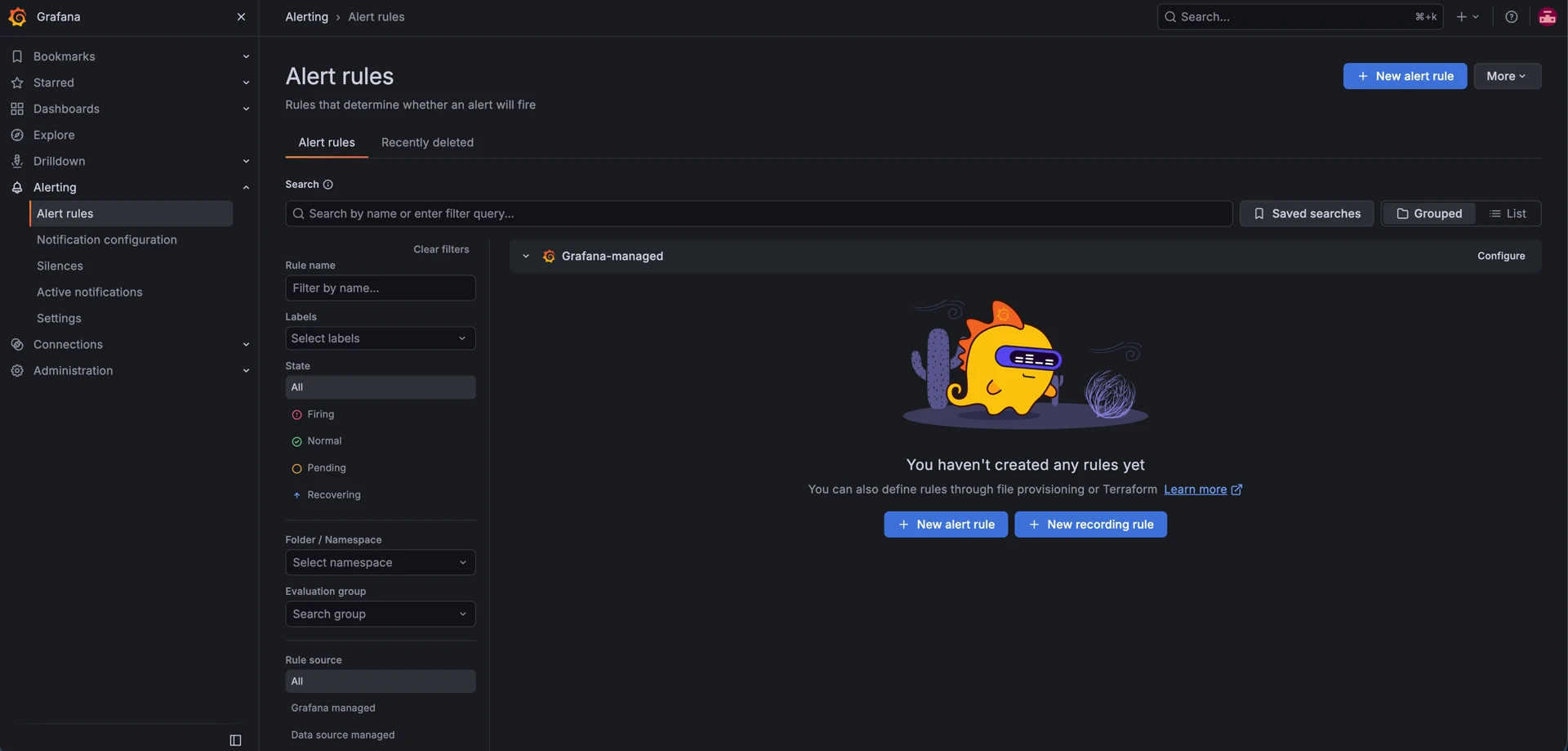The height and width of the screenshot is (751, 1568).
Task: Open the Select namespace dropdown
Action: tap(381, 562)
